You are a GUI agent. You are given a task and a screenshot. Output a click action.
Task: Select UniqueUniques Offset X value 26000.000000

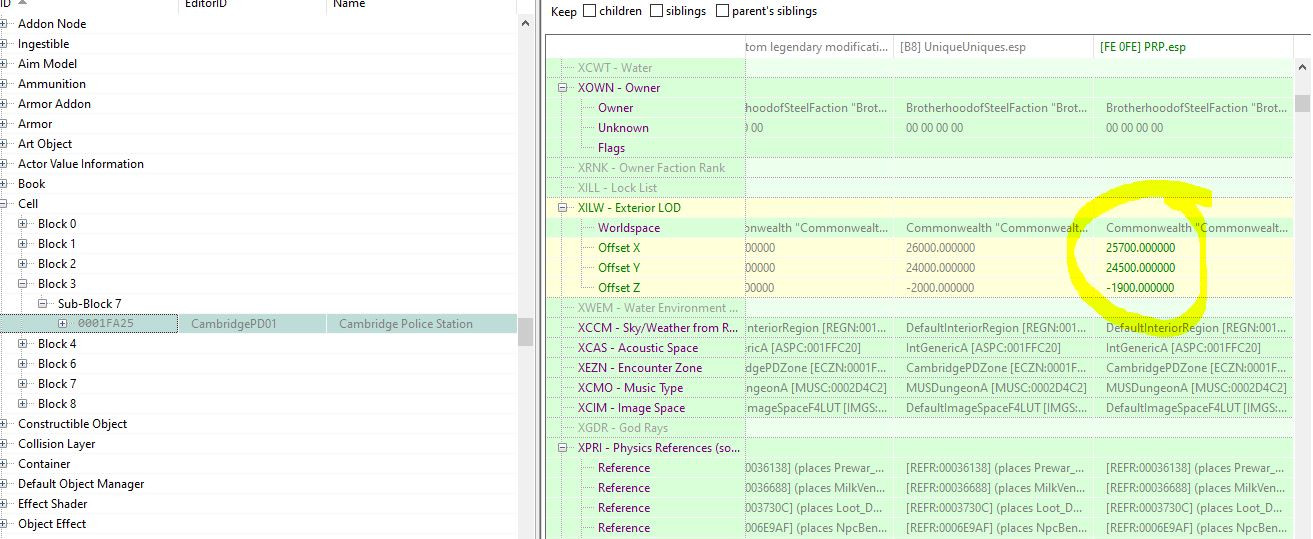[940, 248]
